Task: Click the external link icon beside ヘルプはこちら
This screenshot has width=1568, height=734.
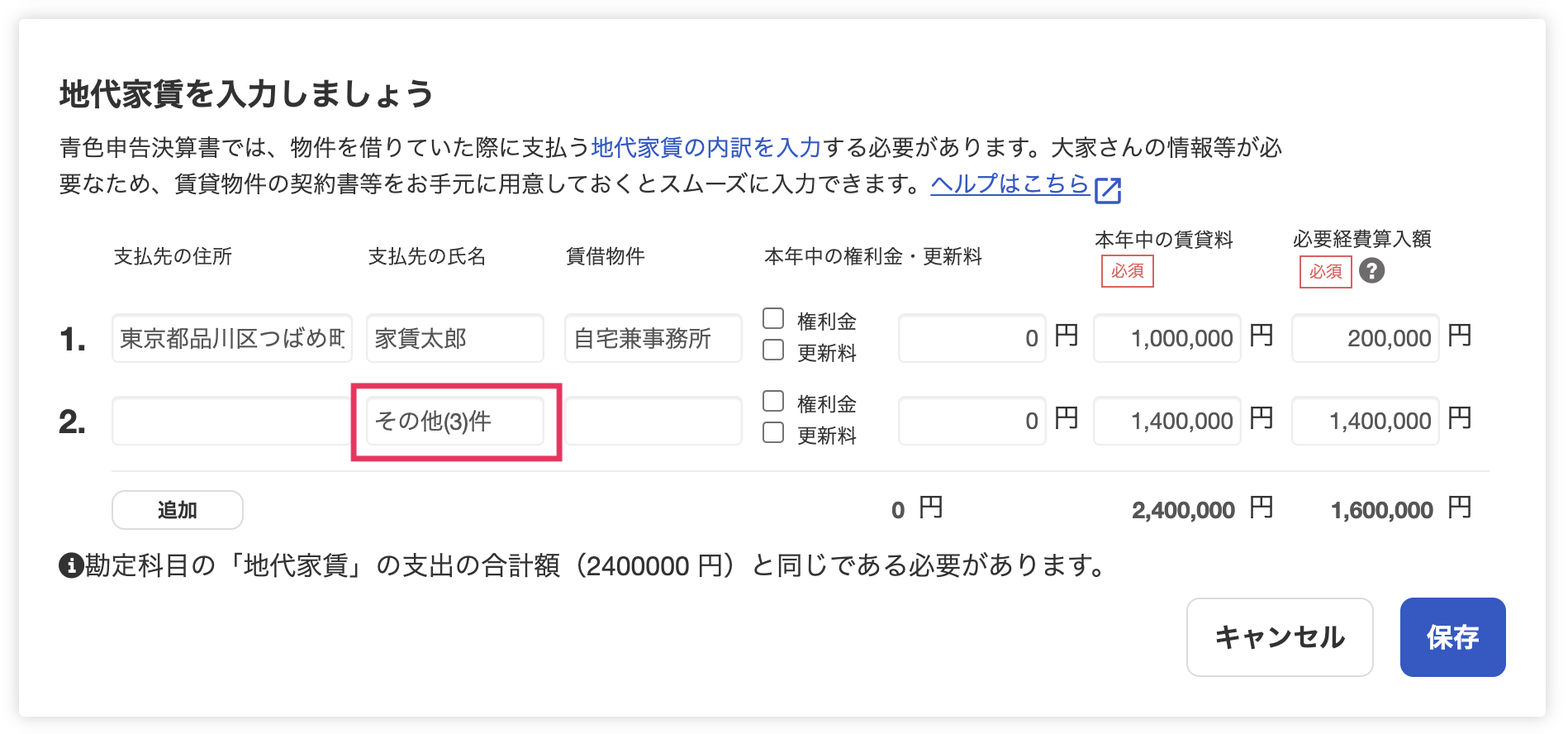Action: point(1107,190)
